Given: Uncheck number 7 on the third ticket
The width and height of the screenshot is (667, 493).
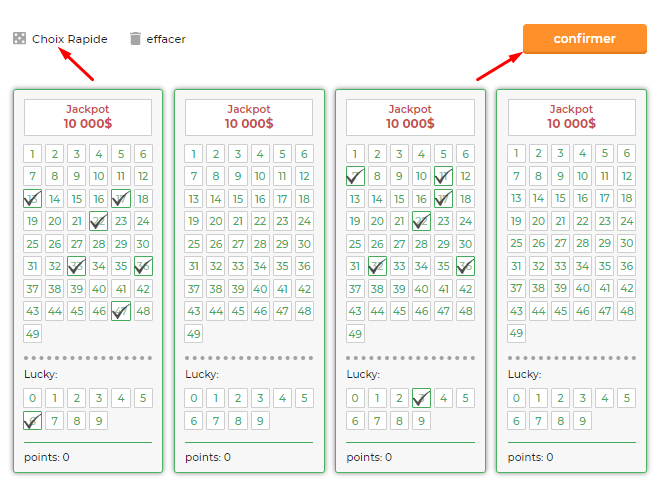Looking at the screenshot, I should pos(355,176).
